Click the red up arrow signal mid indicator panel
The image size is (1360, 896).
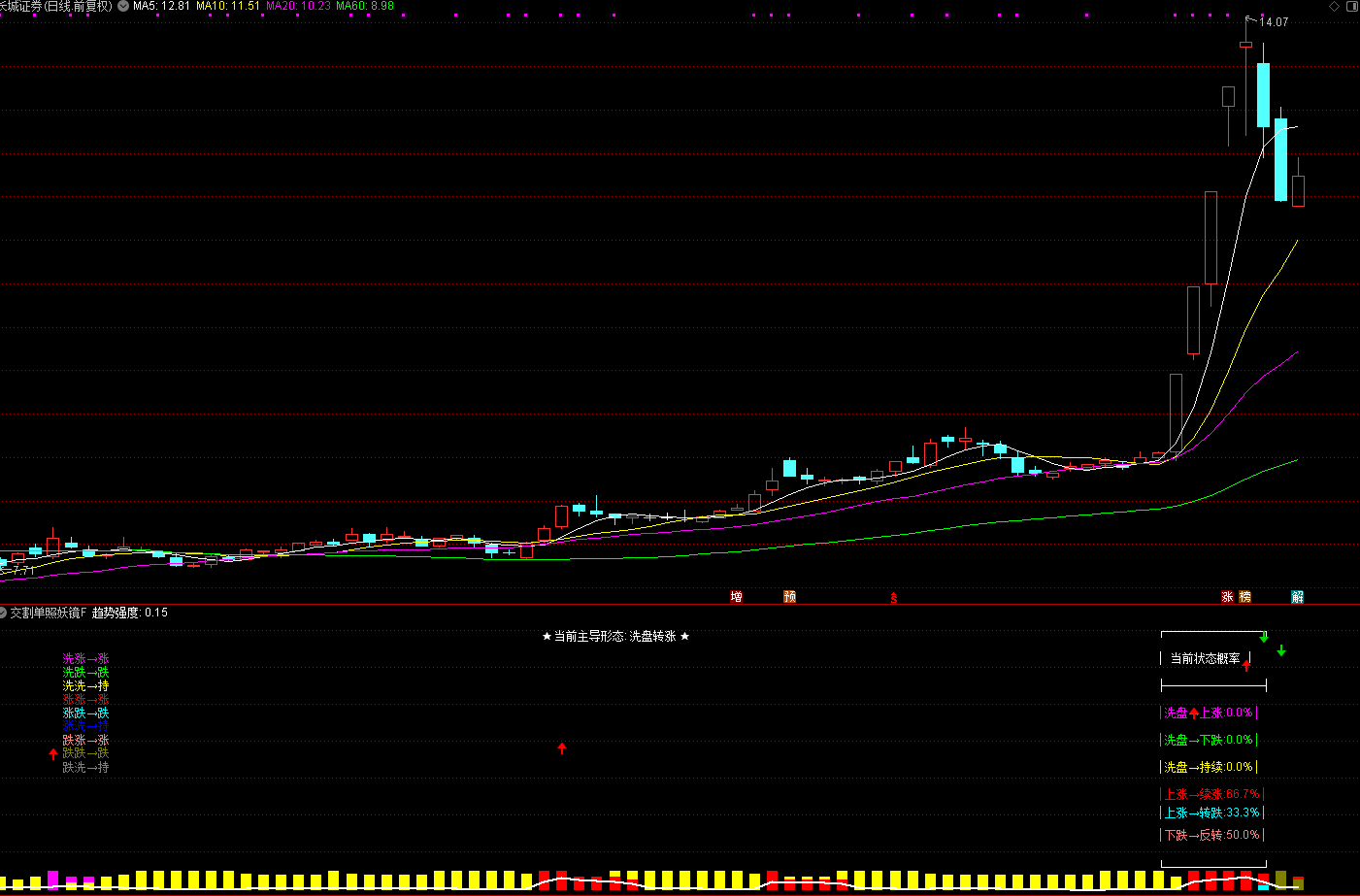click(562, 747)
